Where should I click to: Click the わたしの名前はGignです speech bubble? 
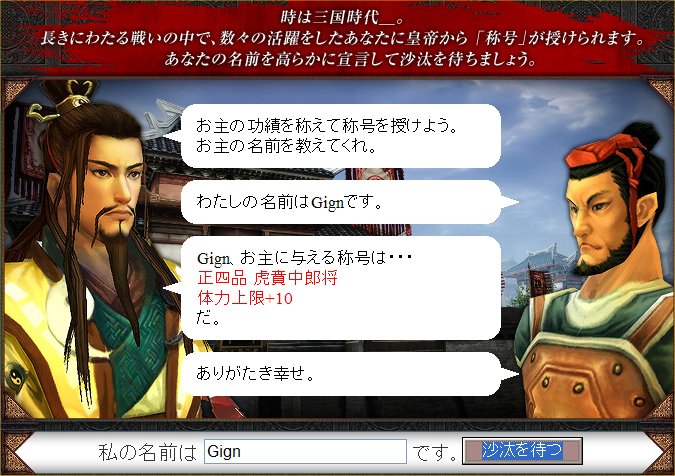click(x=349, y=202)
